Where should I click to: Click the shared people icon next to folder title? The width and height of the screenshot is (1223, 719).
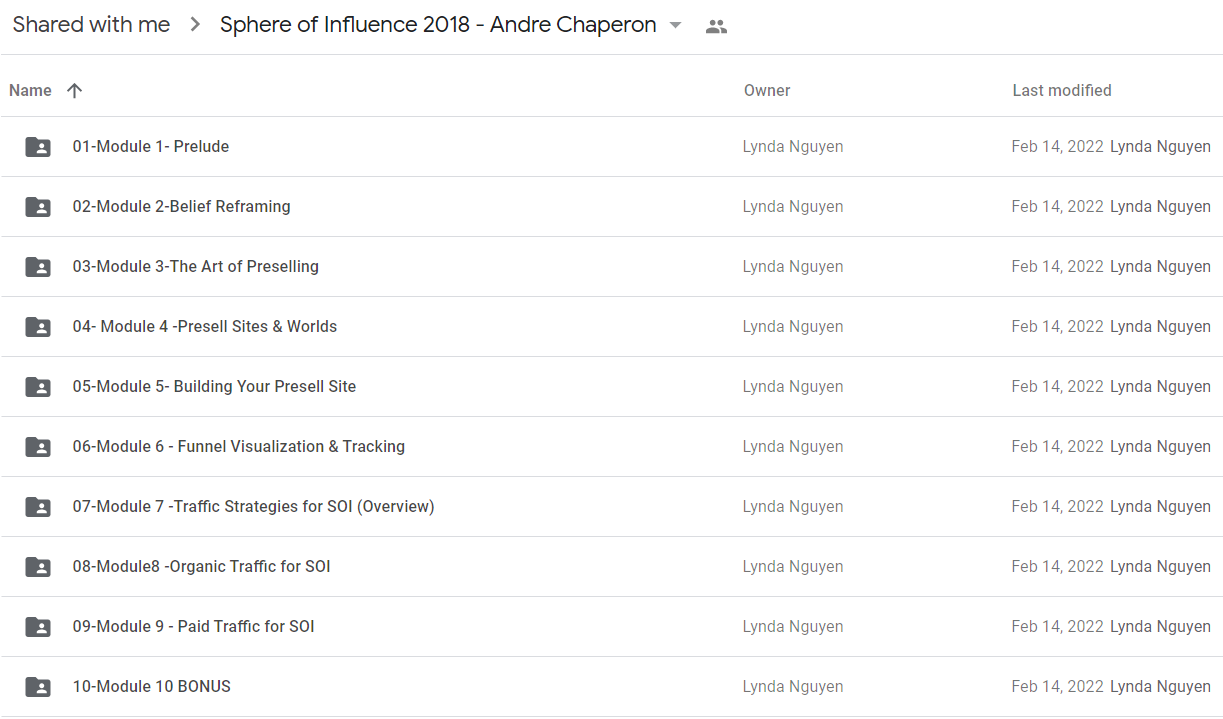point(716,27)
